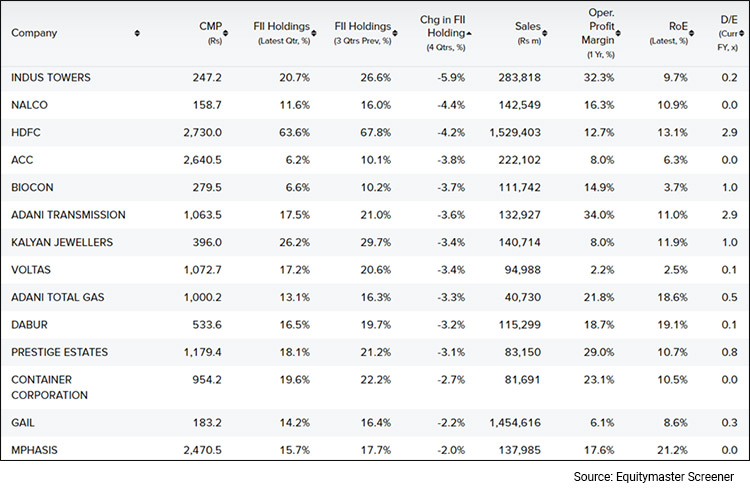750x491 pixels.
Task: Toggle sort arrow on Chg in FII Holding
Action: coord(469,33)
